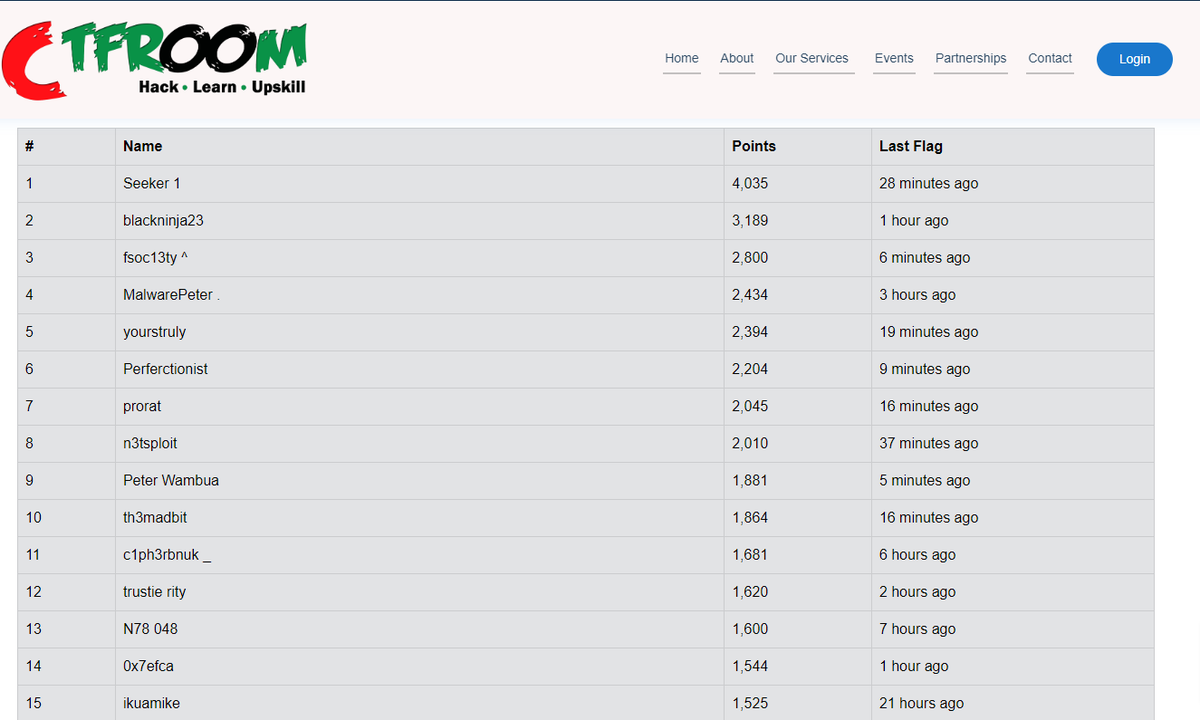Click fsoc13ty's '6 minutes ago' cell
This screenshot has height=720, width=1200.
pyautogui.click(x=1012, y=258)
